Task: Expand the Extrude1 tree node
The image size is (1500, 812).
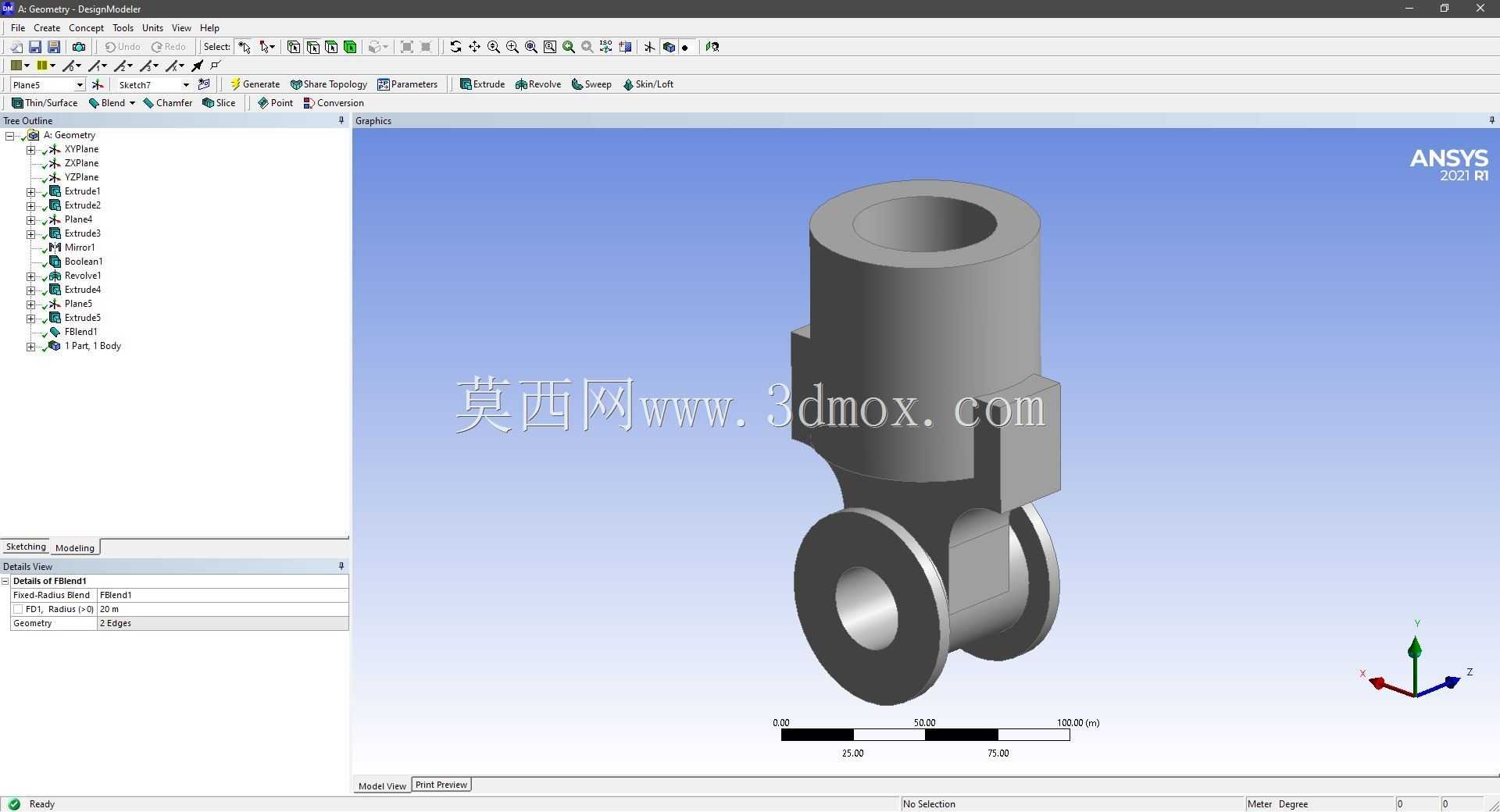Action: [x=30, y=191]
